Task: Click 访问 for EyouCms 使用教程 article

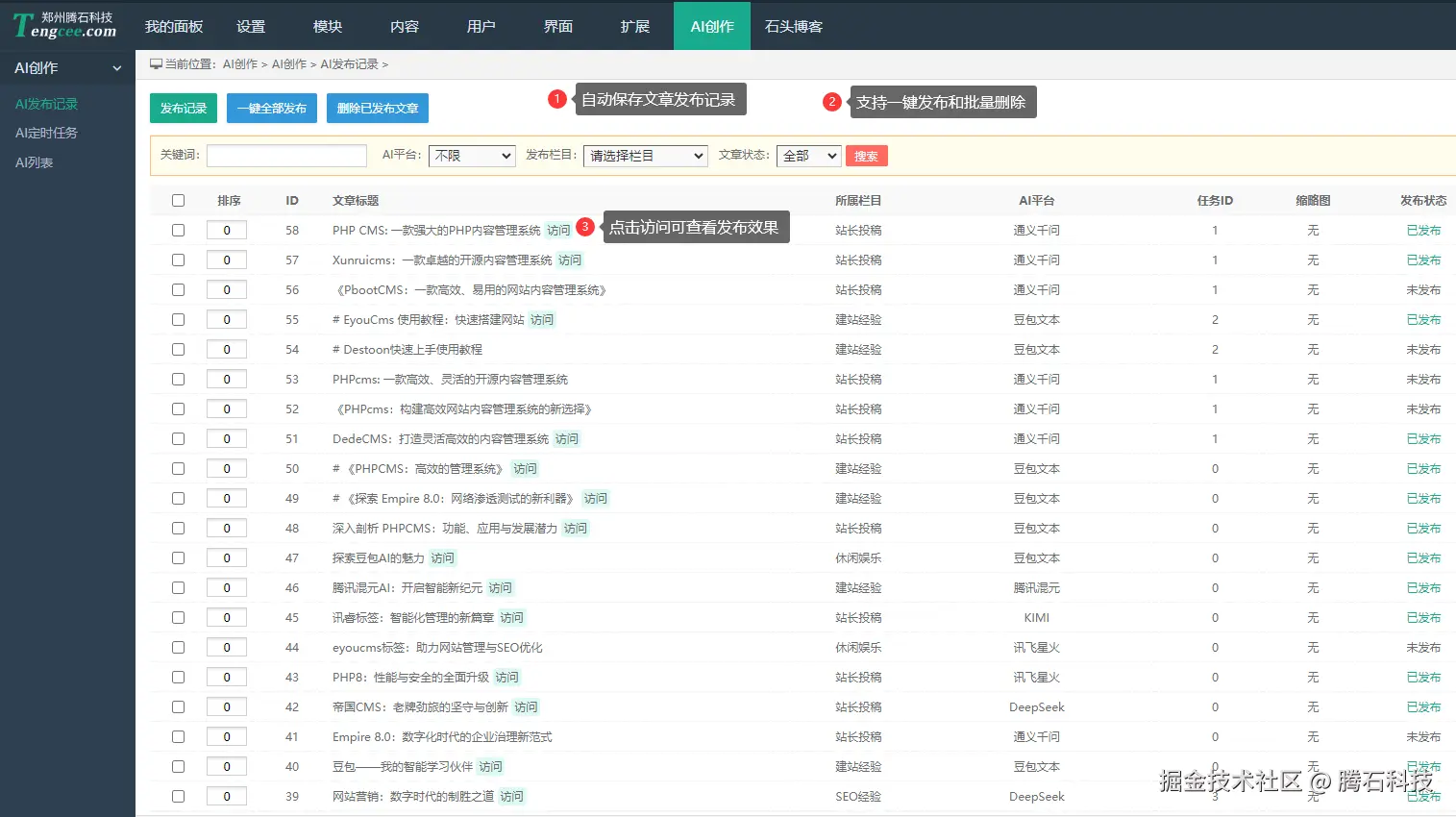Action: pyautogui.click(x=542, y=320)
